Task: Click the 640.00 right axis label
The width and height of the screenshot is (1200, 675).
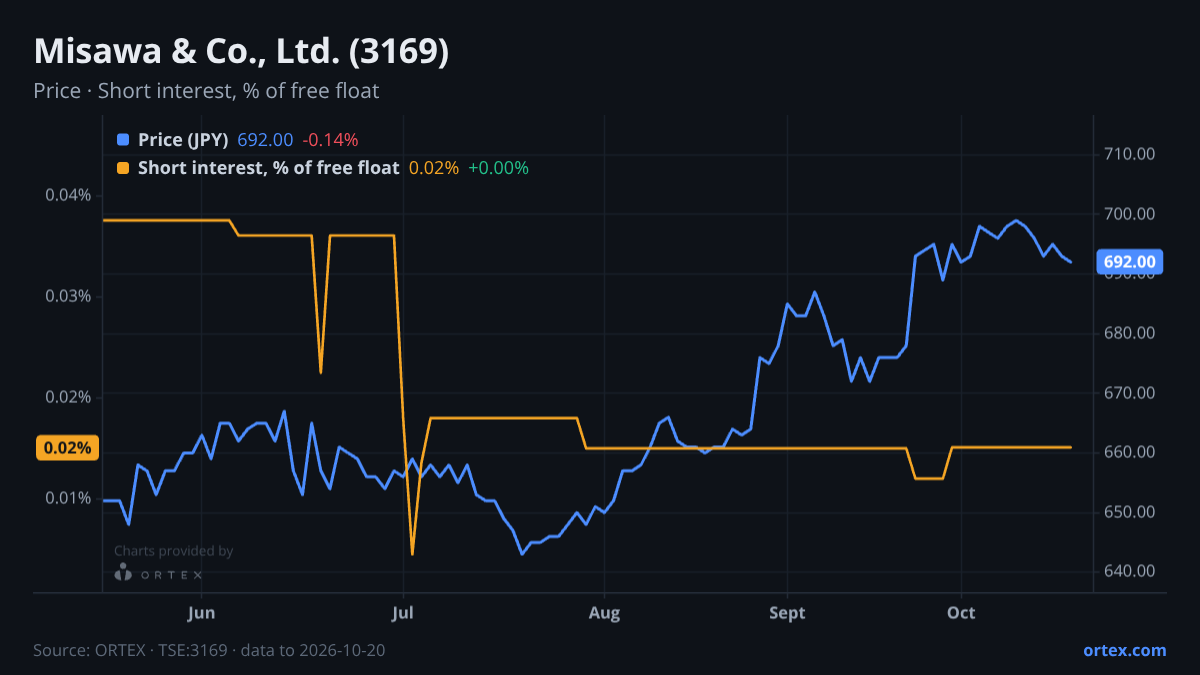Action: tap(1130, 571)
